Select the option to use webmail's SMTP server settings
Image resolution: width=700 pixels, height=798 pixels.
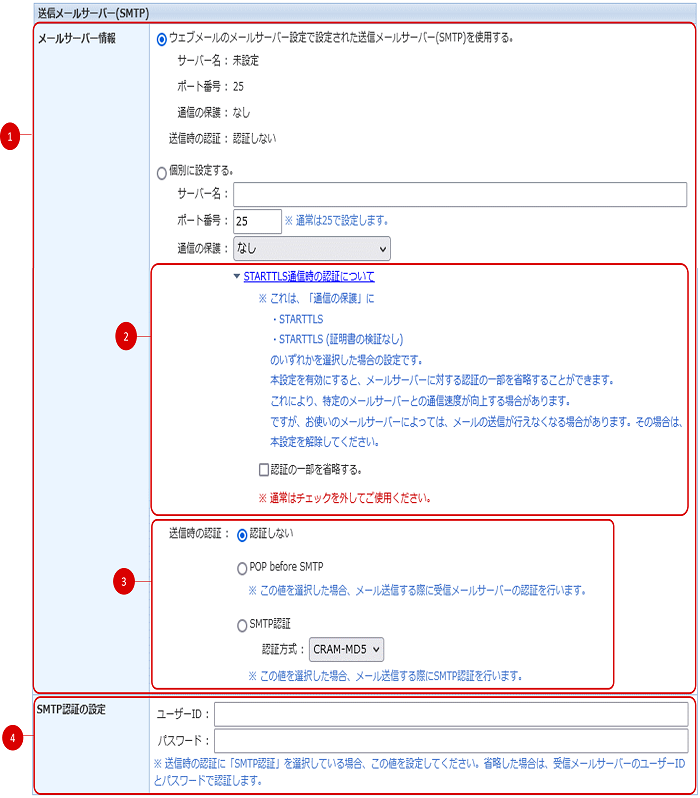click(x=161, y=39)
